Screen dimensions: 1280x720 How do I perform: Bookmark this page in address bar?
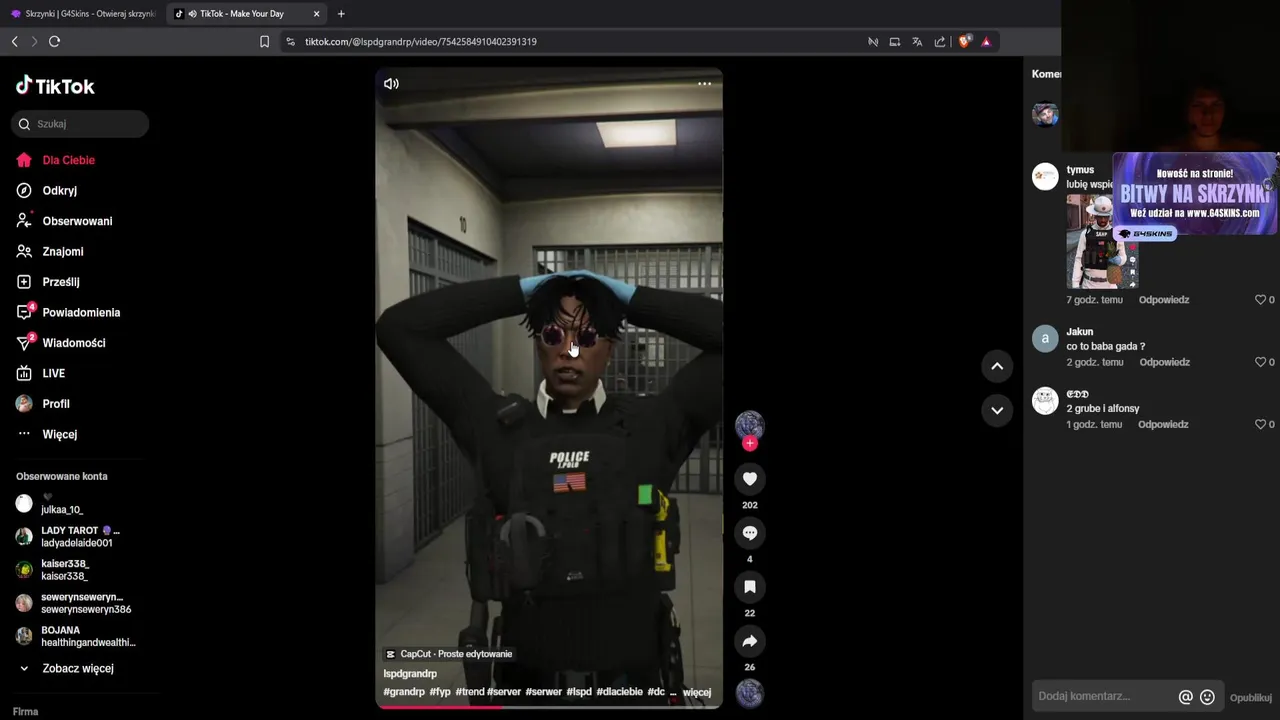tap(264, 42)
